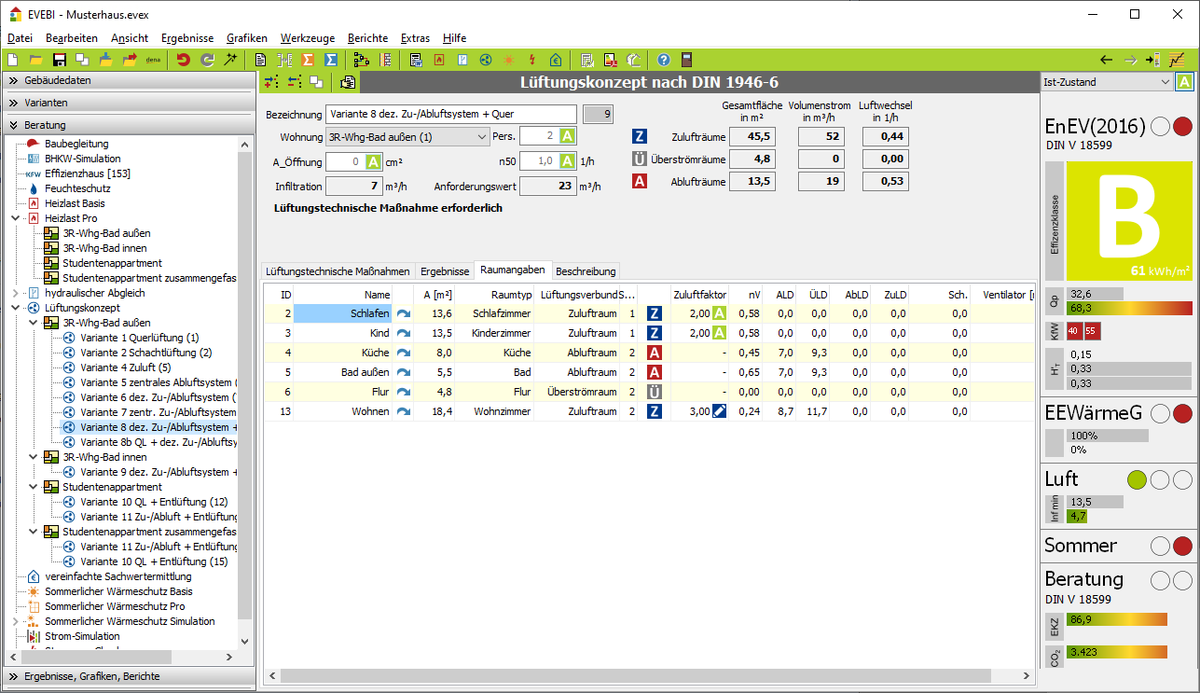This screenshot has height=693, width=1200.
Task: Open the Ist-Zustand variant dropdown
Action: click(1106, 82)
